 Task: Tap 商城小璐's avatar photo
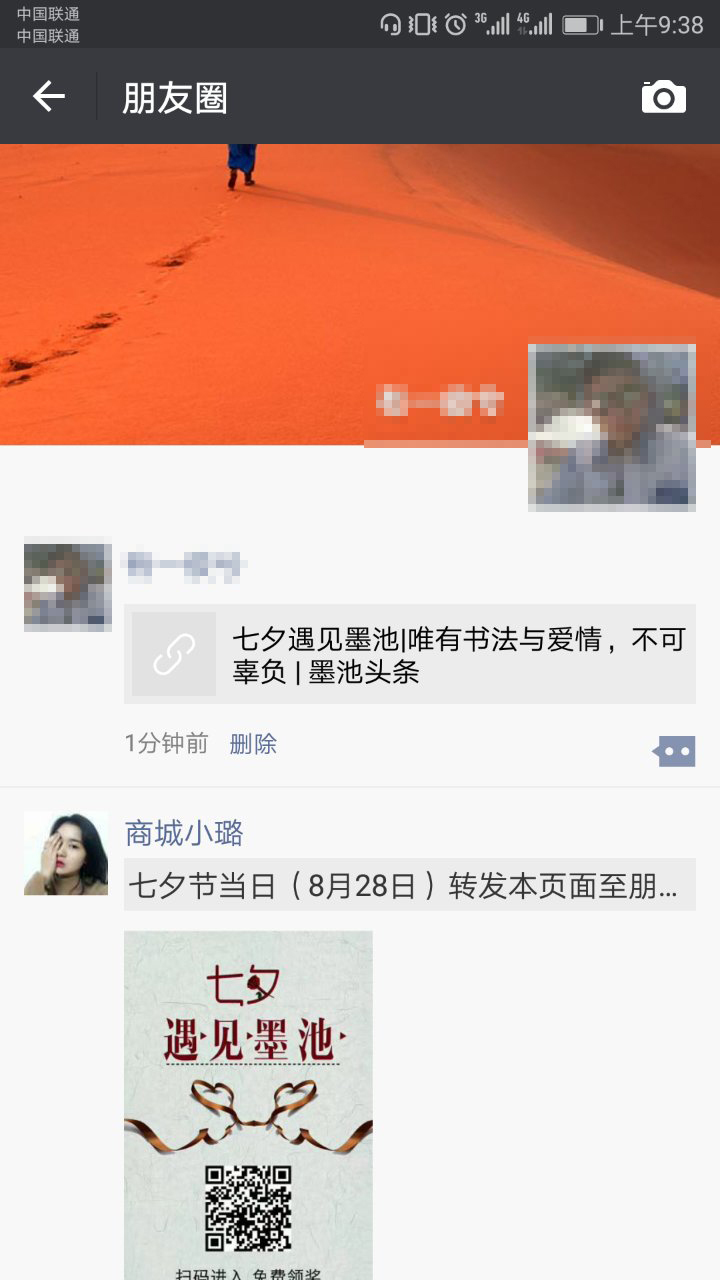point(66,853)
